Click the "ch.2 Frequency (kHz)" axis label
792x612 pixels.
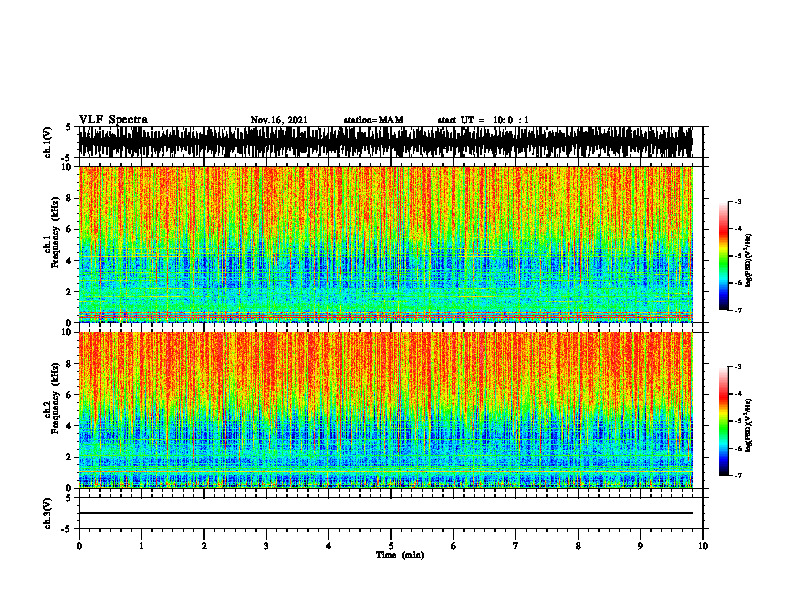[x=52, y=398]
